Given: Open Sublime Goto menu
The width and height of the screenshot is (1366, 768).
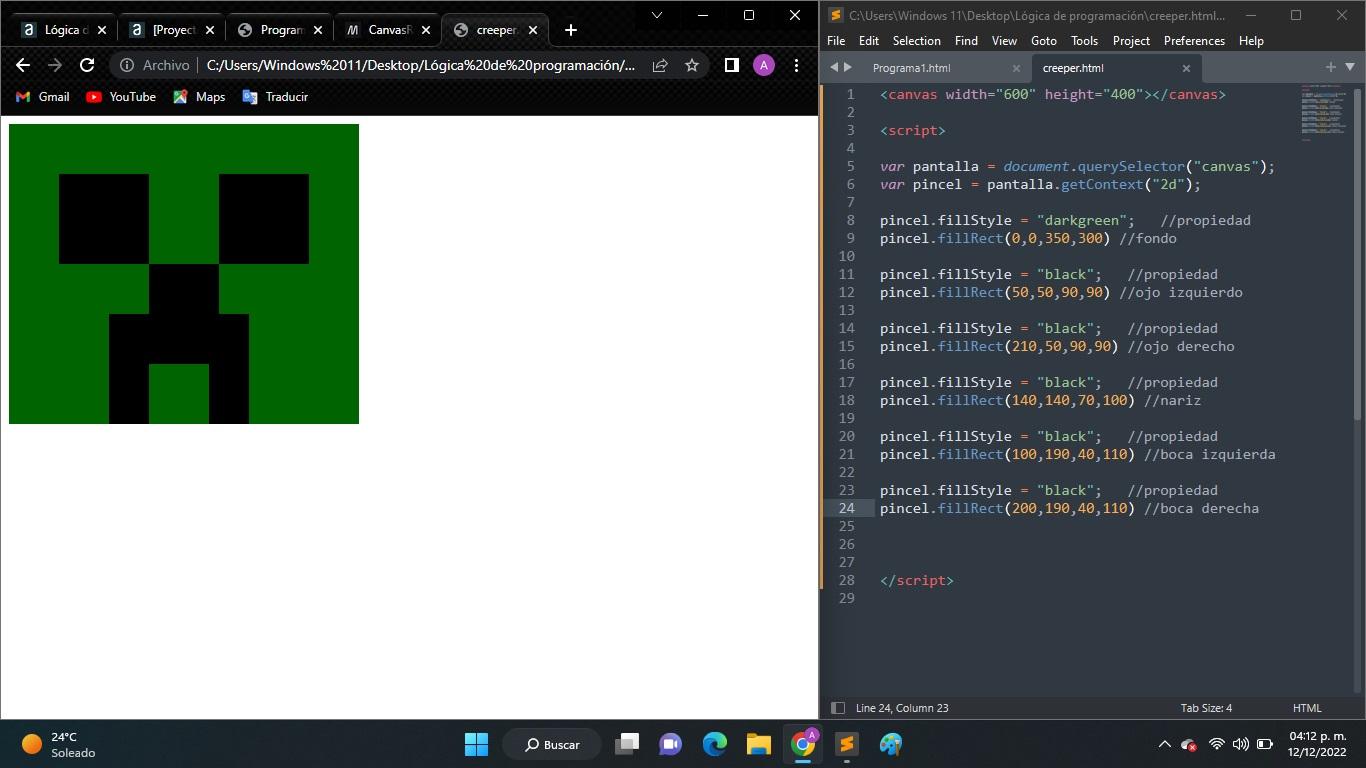Looking at the screenshot, I should click(1043, 41).
